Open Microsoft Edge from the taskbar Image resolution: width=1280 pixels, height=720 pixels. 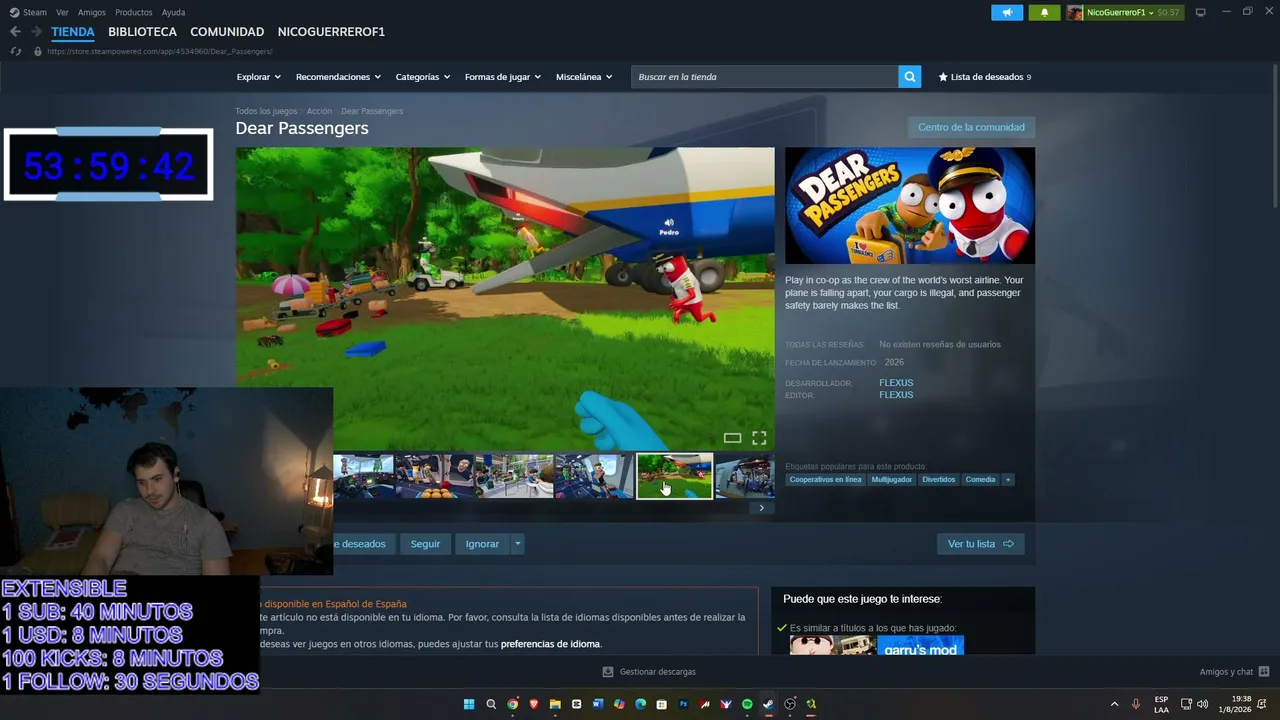[641, 704]
